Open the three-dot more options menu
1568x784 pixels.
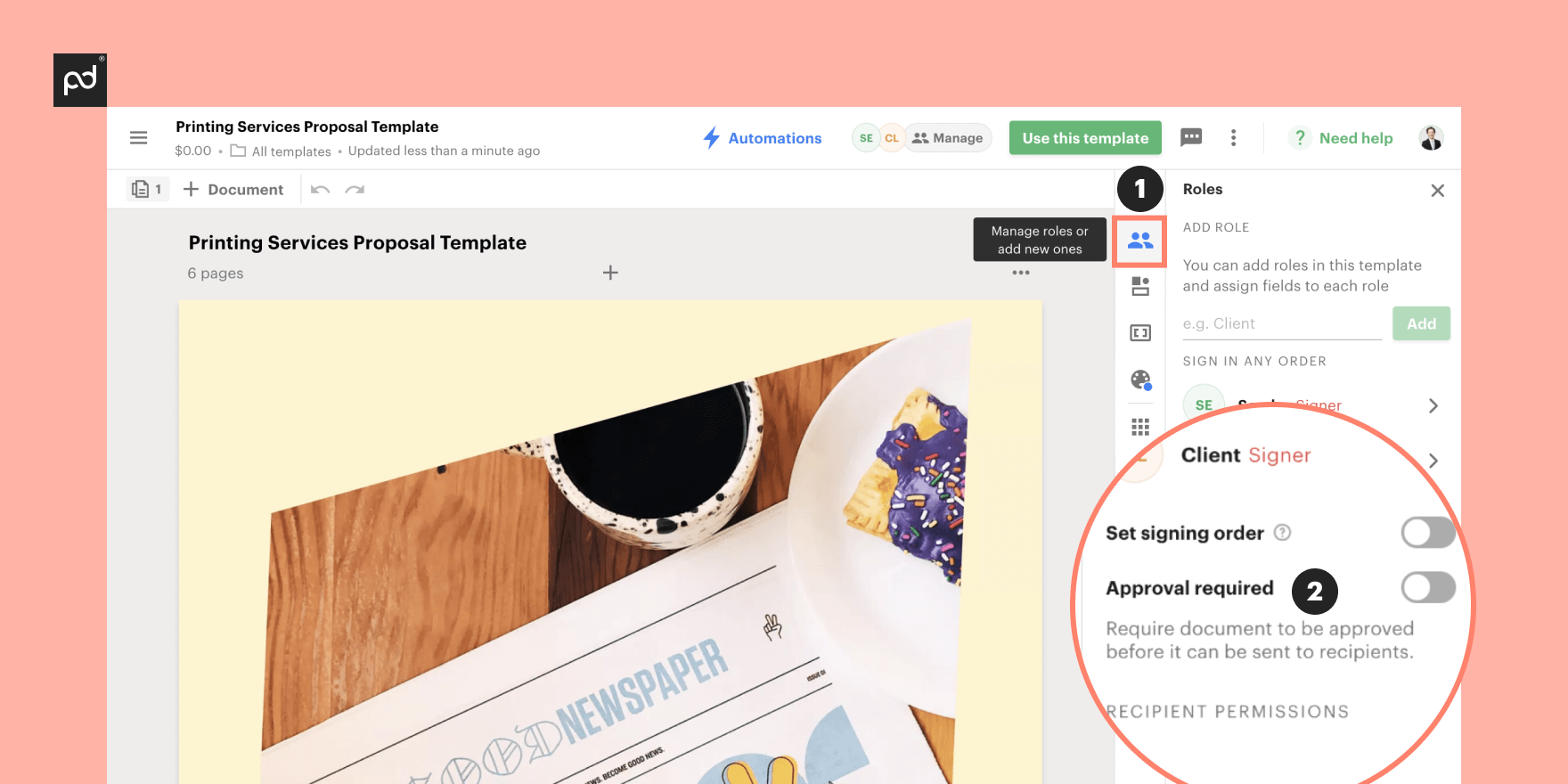coord(1233,138)
